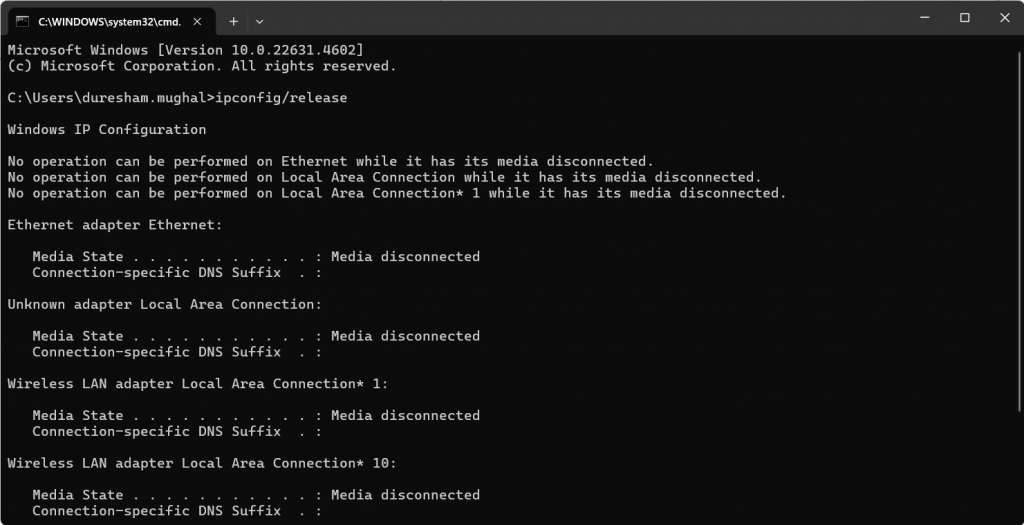
Task: Click the Wireless LAN adapter Connection* 1 heading
Action: click(198, 384)
